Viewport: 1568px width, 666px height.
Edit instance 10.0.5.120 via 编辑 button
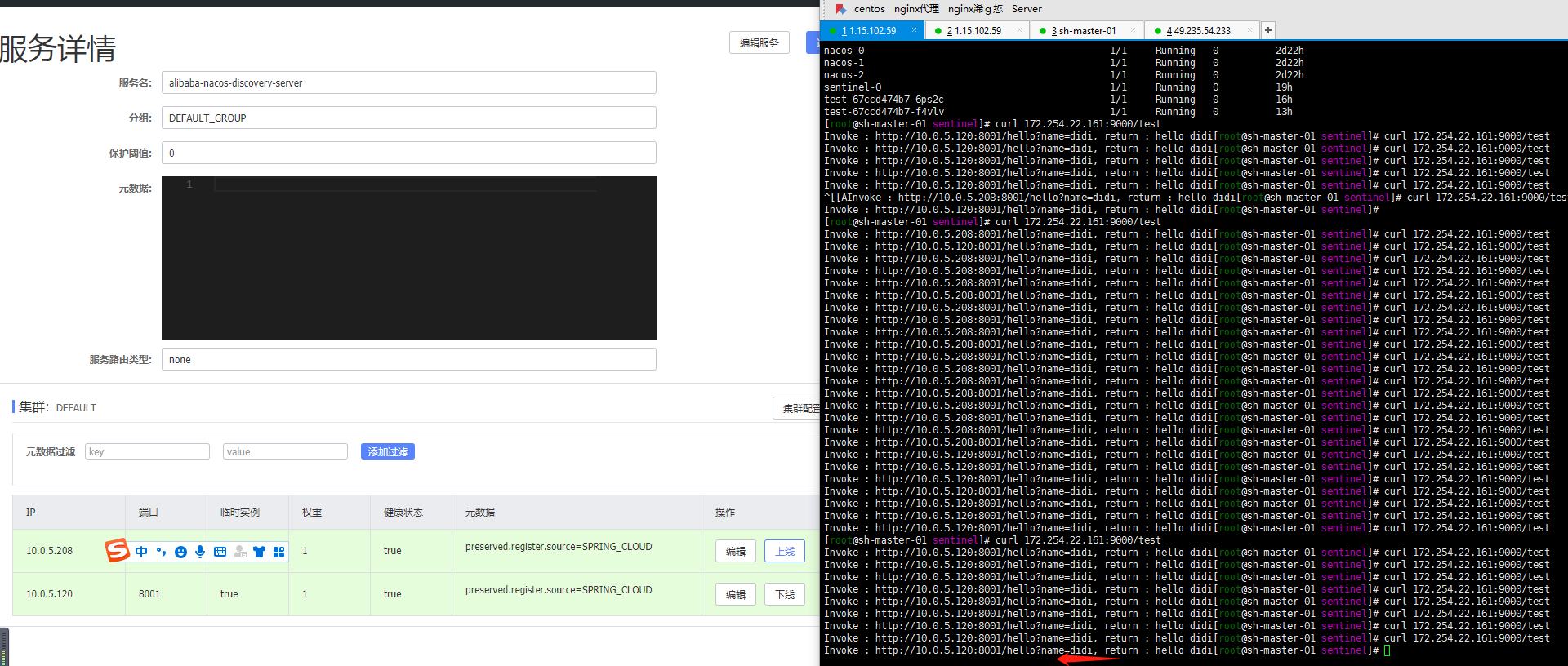tap(736, 594)
